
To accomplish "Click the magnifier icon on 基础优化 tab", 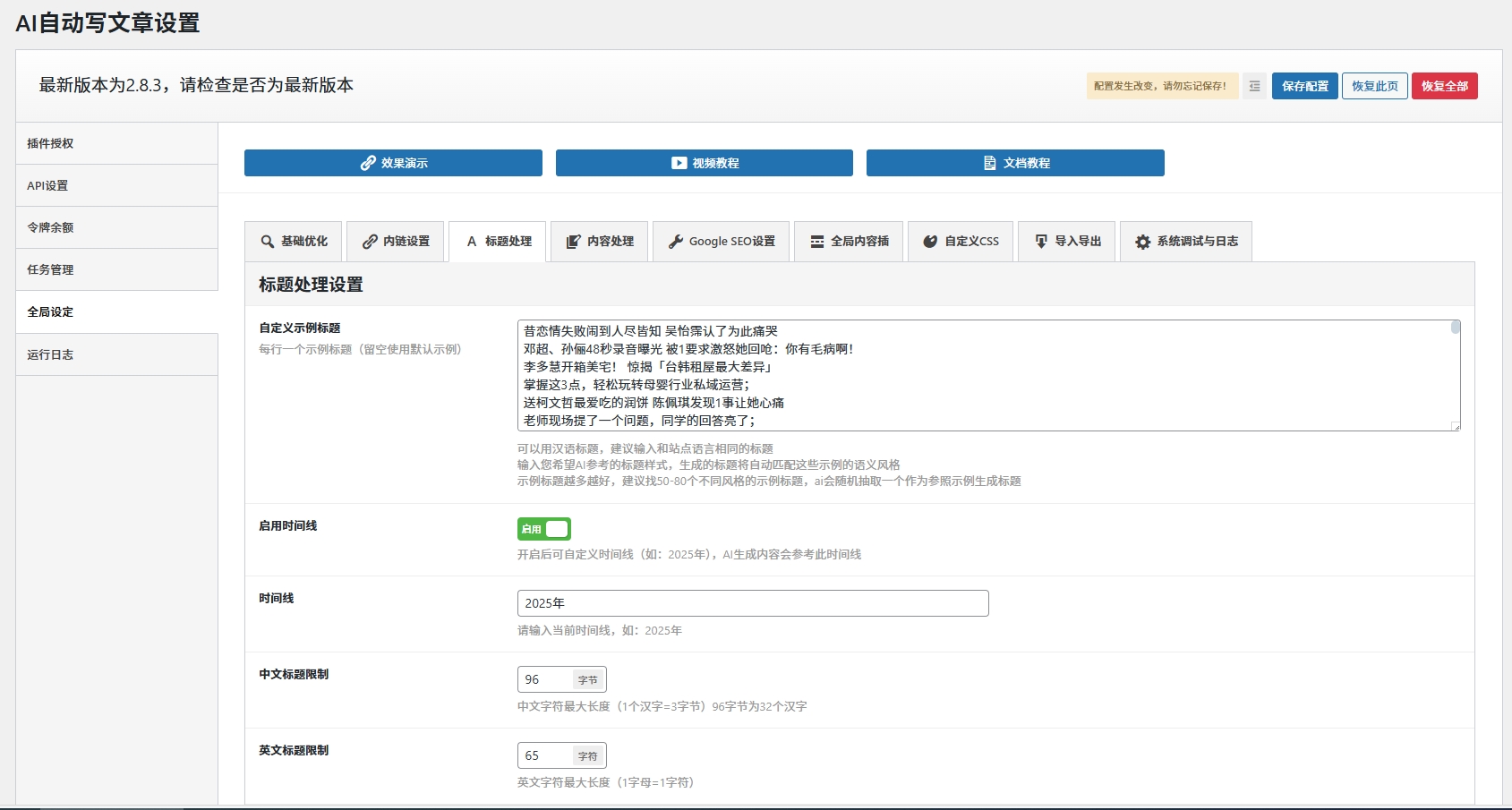I will [x=267, y=242].
